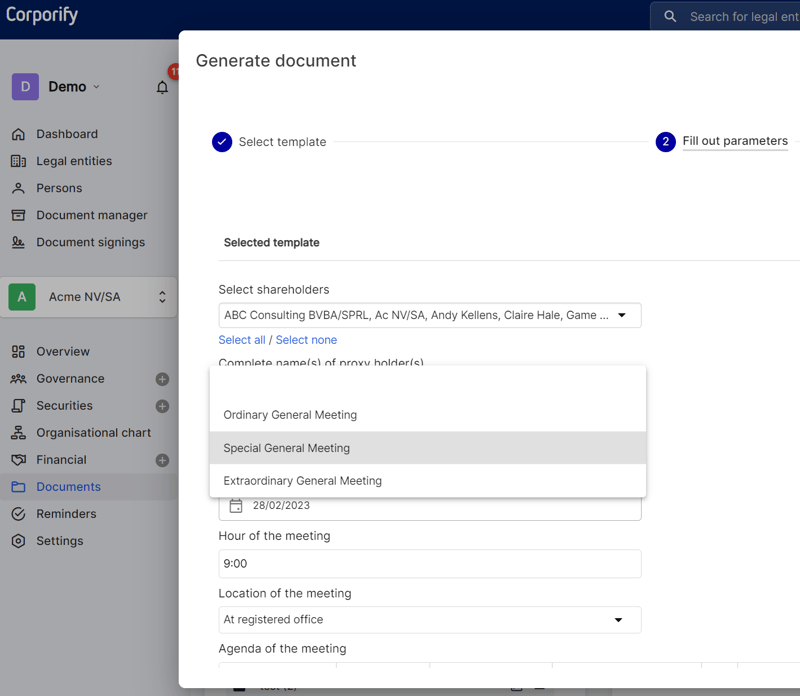Click the Document manager archive icon
Image resolution: width=800 pixels, height=696 pixels.
[x=18, y=215]
